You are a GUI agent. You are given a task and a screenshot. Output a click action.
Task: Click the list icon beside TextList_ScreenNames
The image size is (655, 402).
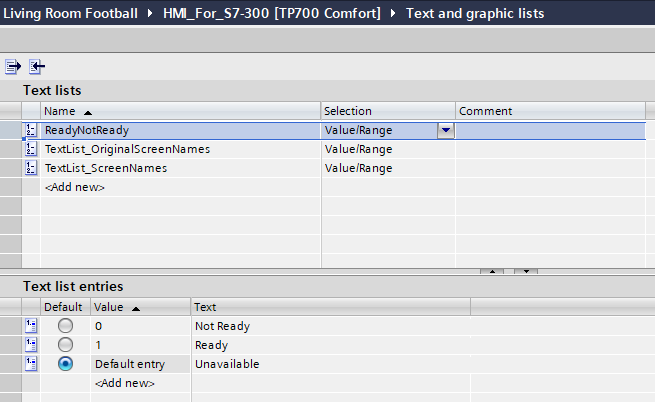click(x=31, y=168)
